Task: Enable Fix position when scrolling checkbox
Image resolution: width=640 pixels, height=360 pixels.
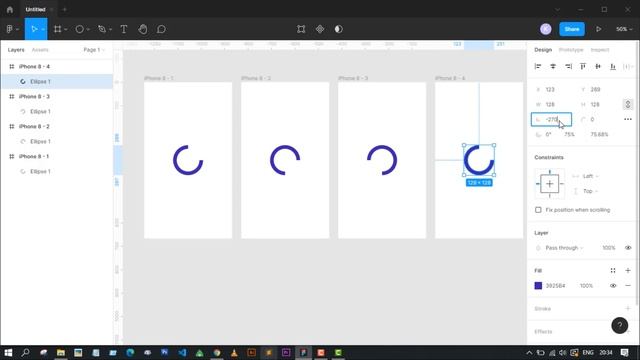Action: tap(538, 210)
